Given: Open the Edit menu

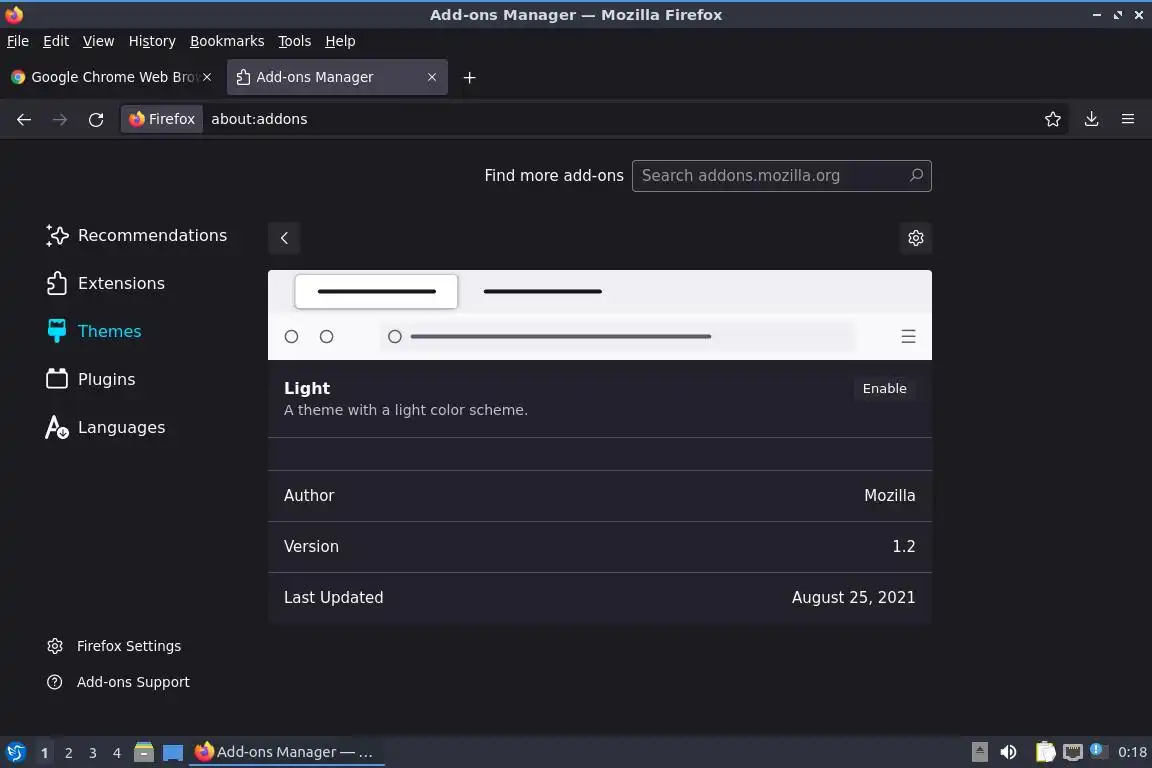Looking at the screenshot, I should point(56,41).
